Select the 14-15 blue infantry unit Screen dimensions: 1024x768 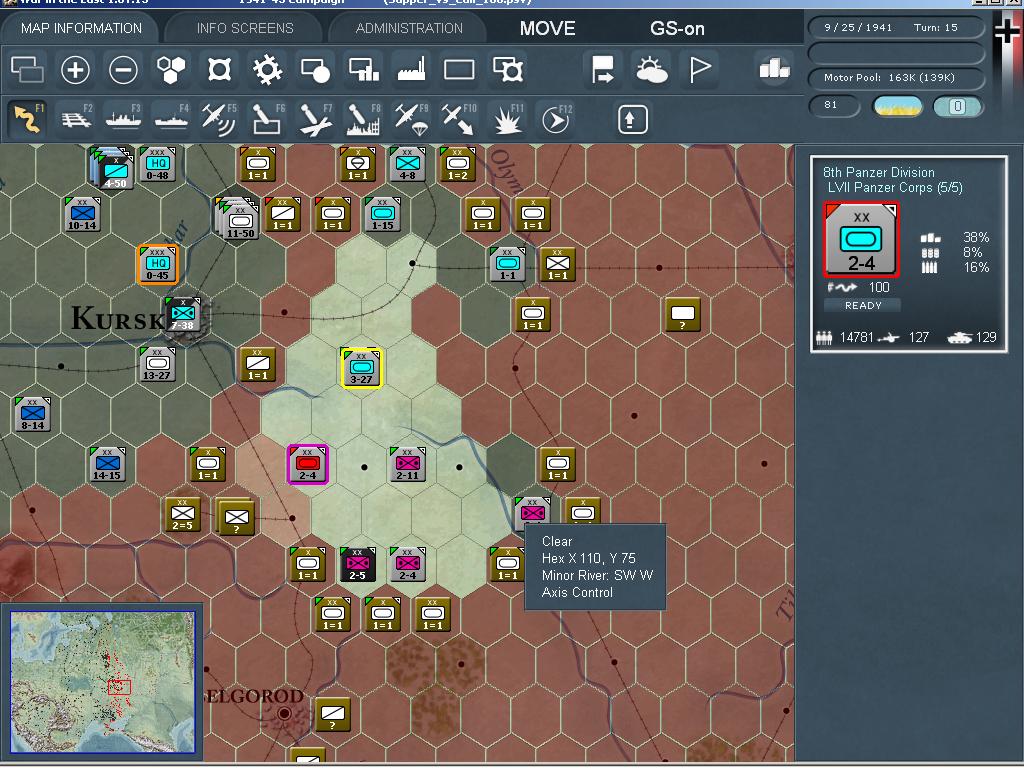(107, 464)
